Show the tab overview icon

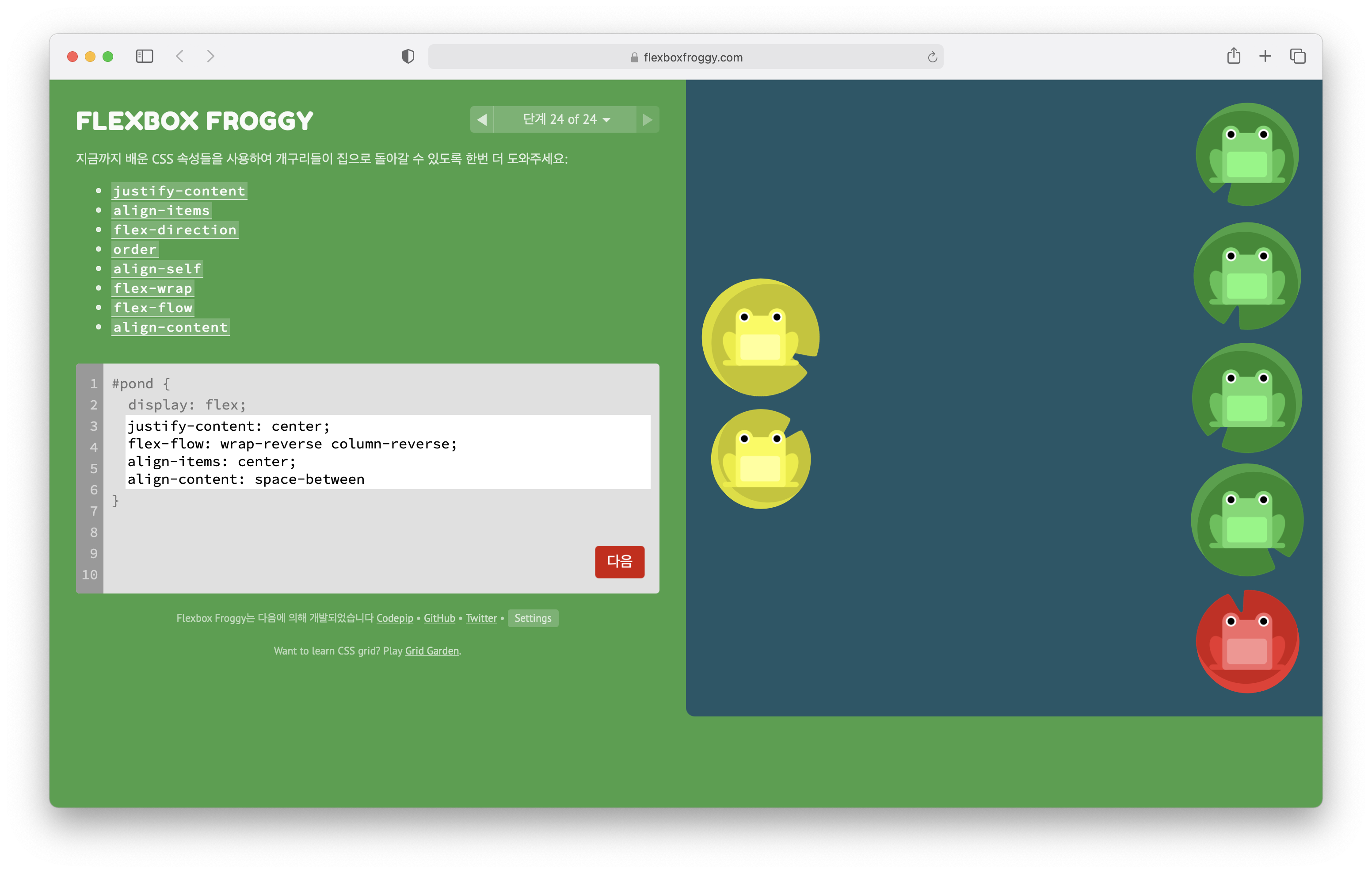tap(1297, 56)
